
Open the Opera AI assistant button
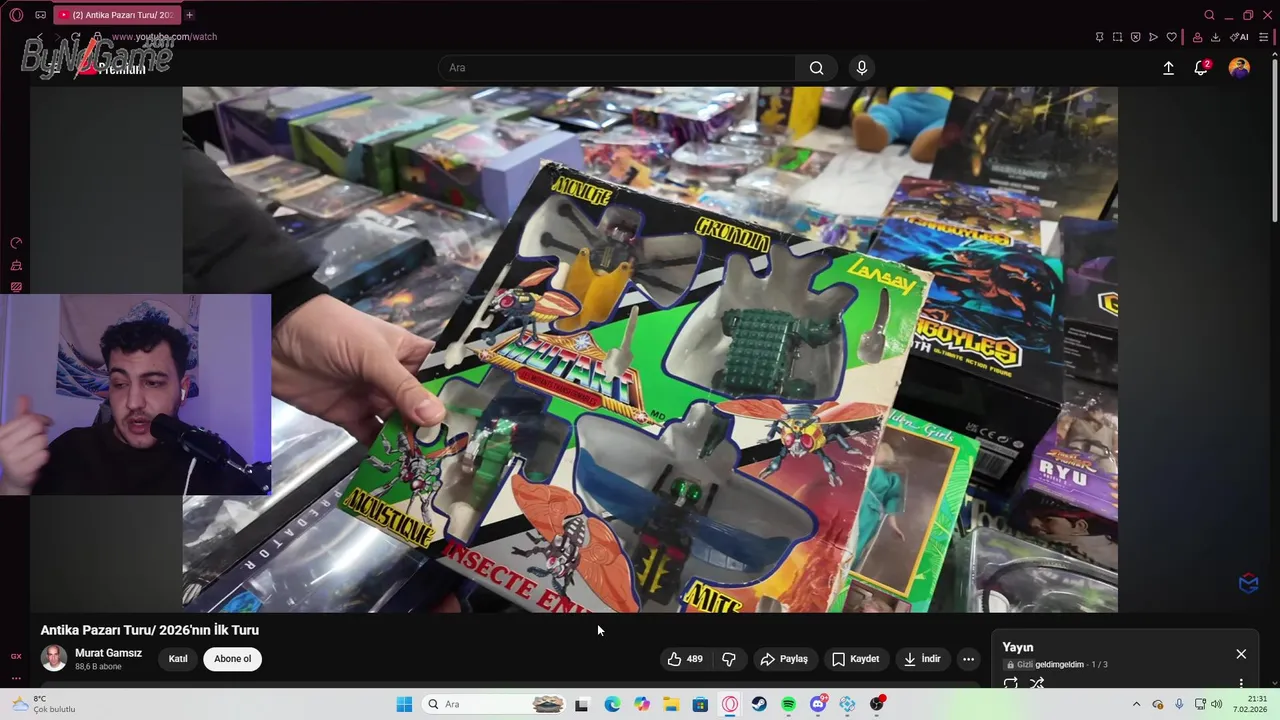pos(1239,37)
